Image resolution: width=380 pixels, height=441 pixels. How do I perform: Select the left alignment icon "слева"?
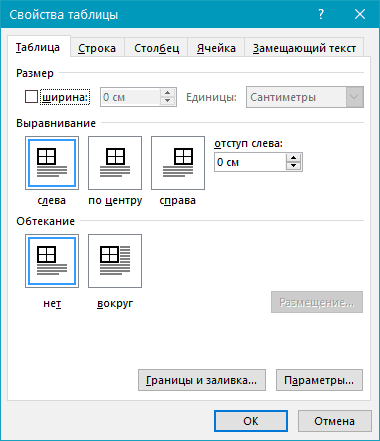click(52, 163)
